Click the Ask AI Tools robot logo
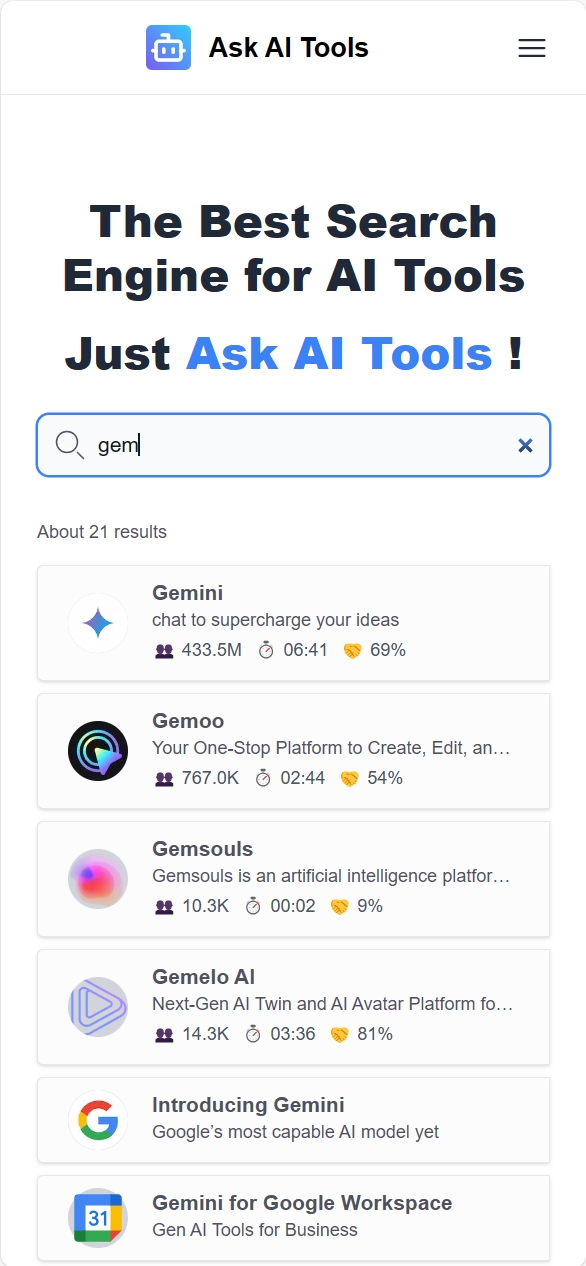 (168, 48)
